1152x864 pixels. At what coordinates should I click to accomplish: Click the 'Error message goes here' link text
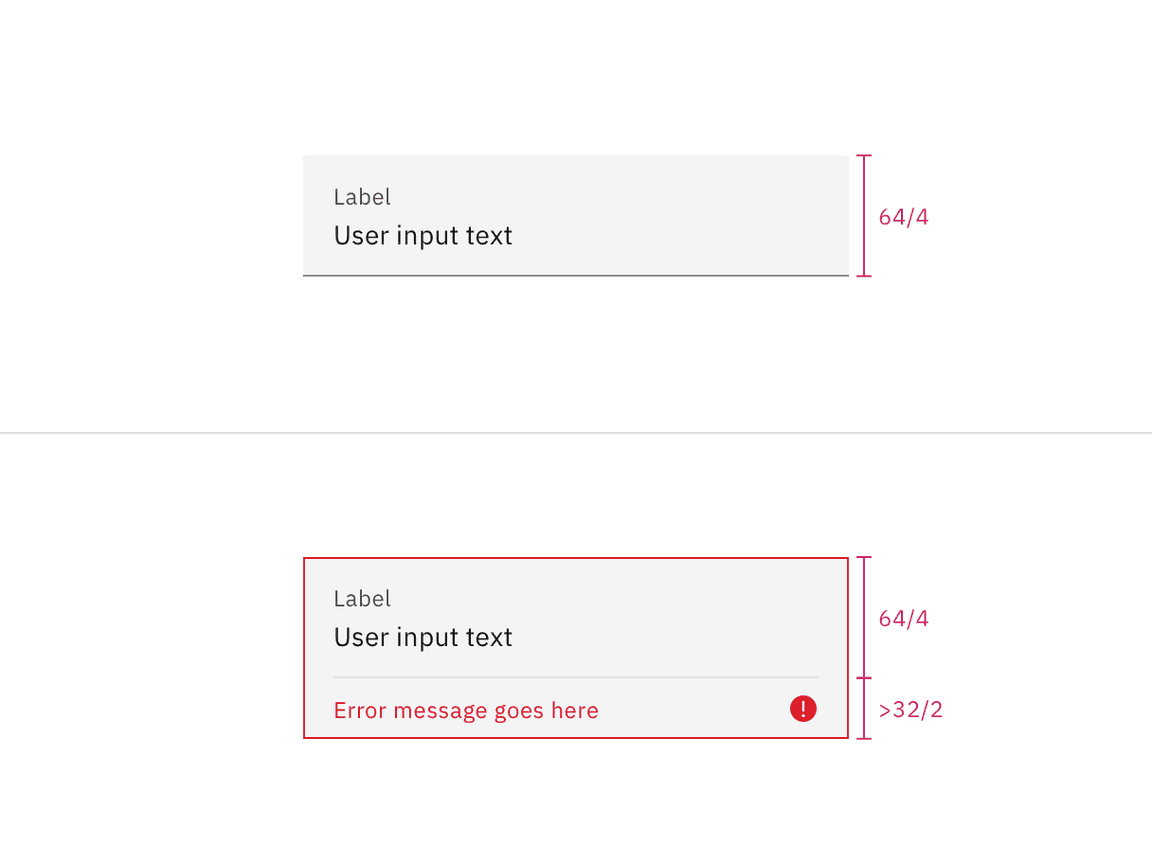(x=466, y=710)
